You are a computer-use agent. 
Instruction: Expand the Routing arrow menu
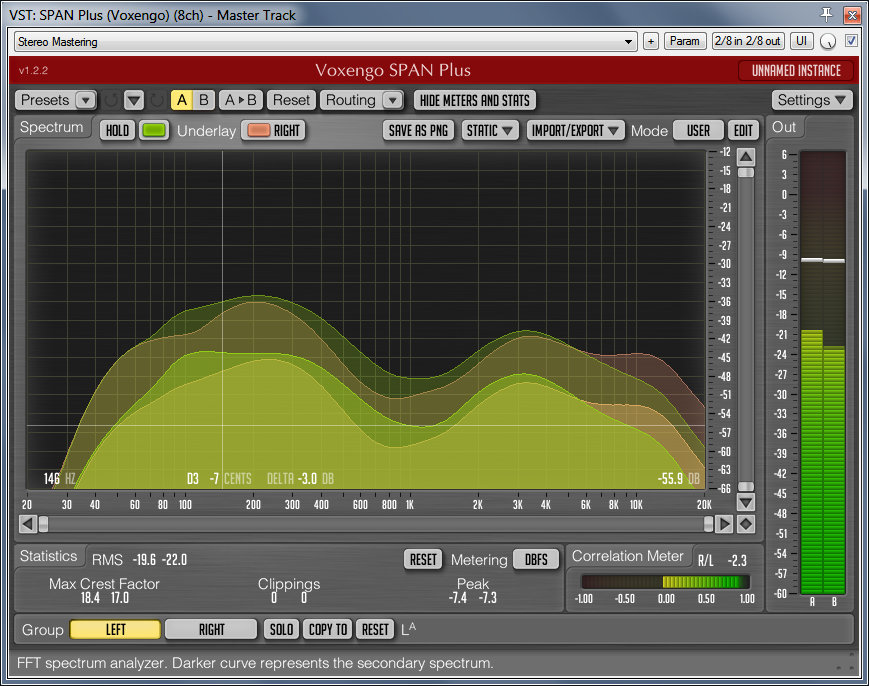392,100
